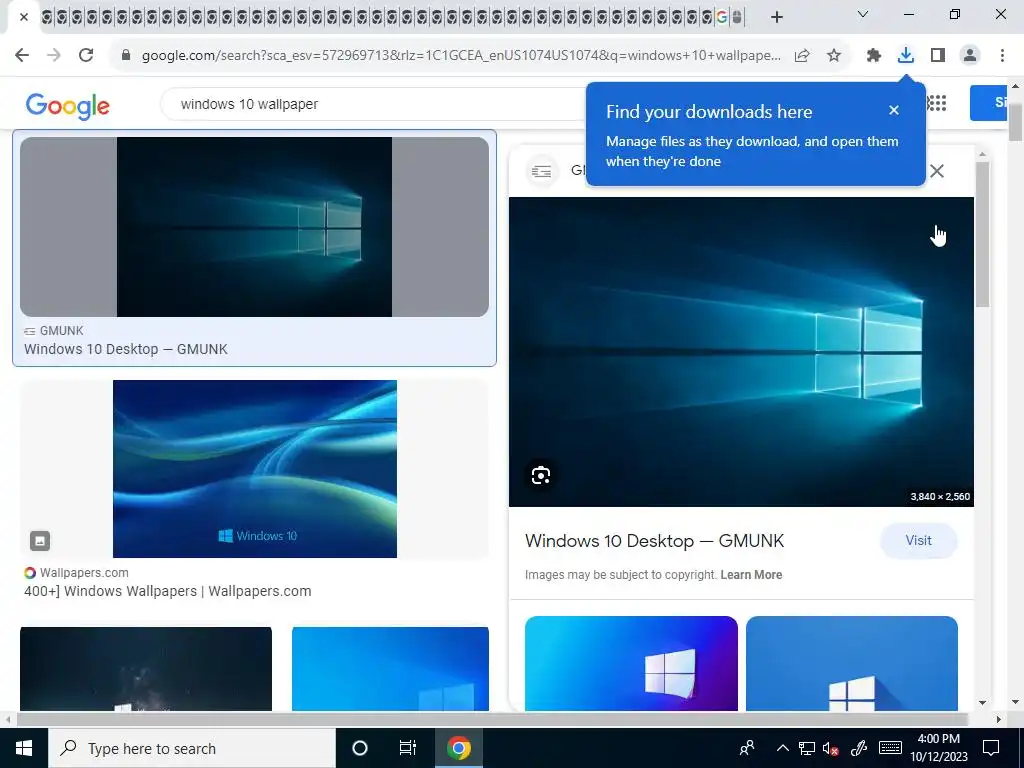Close the image preview panel
Image resolution: width=1024 pixels, height=768 pixels.
(937, 171)
